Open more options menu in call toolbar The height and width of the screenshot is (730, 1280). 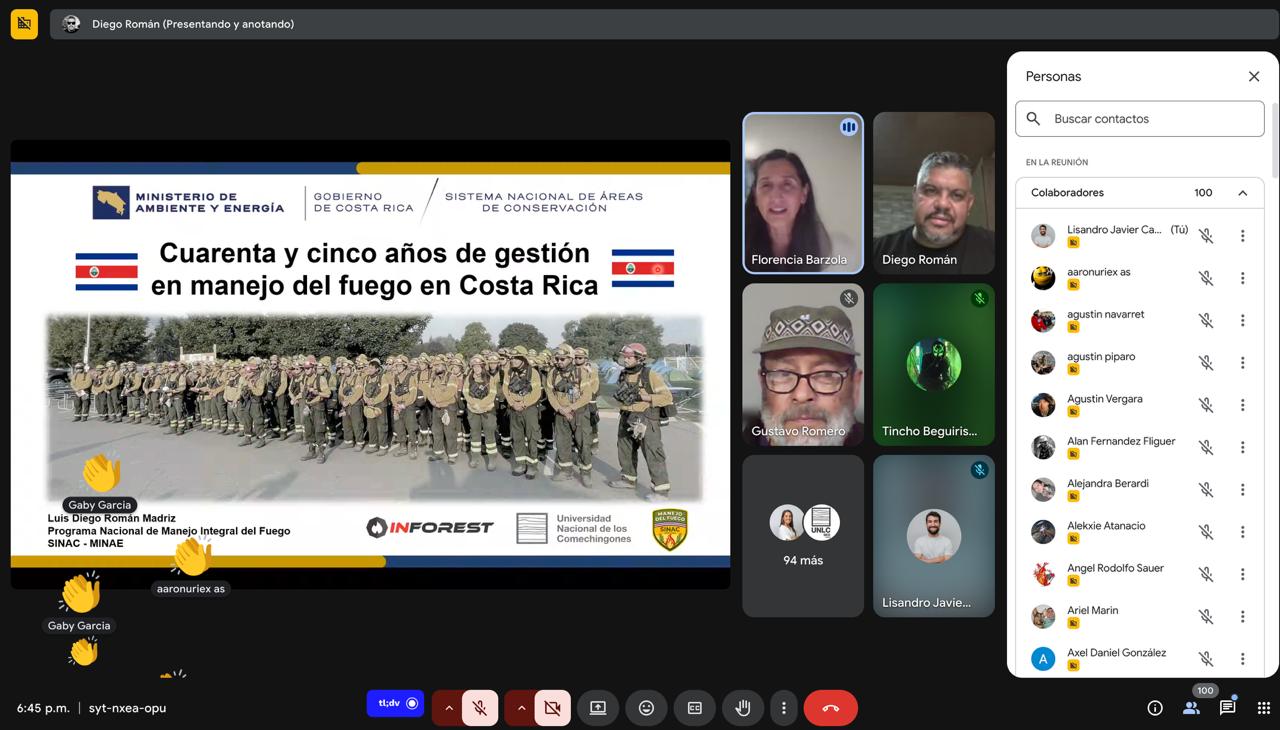point(783,708)
